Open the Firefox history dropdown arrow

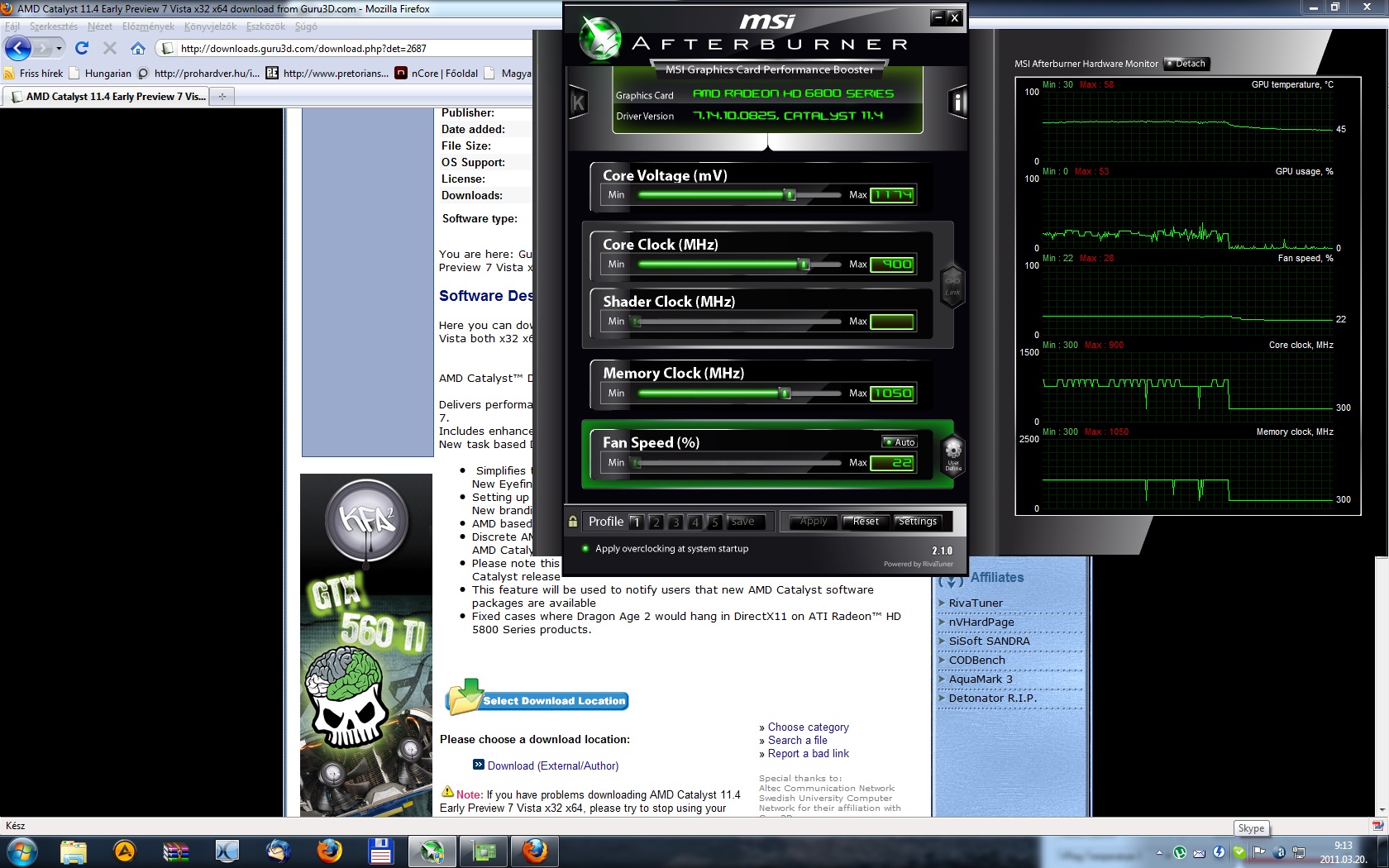59,49
